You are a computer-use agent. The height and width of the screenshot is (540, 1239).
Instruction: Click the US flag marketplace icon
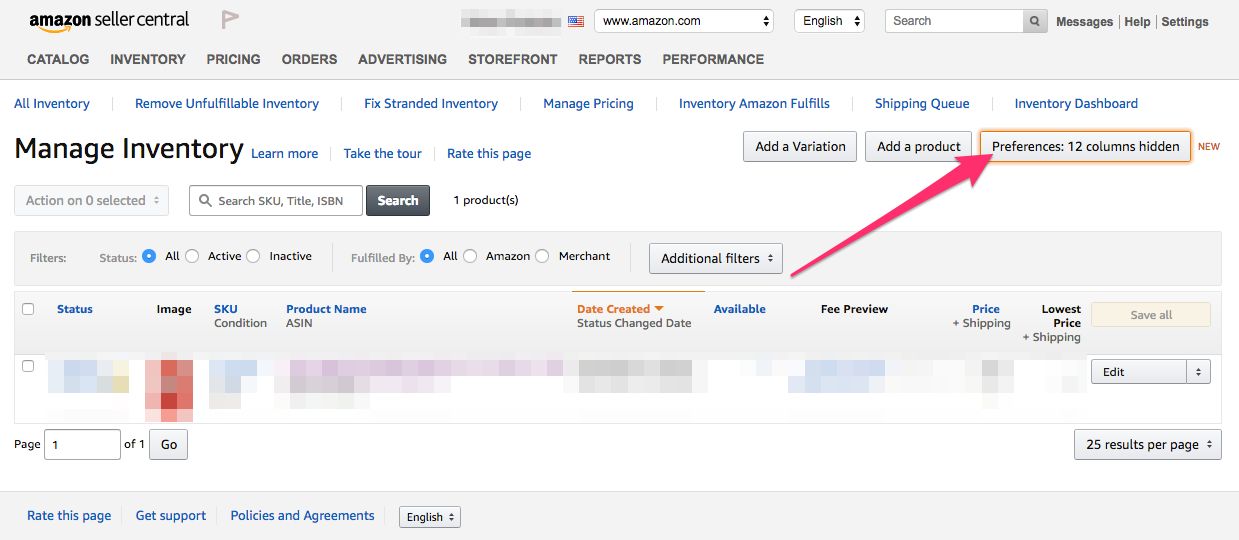click(x=575, y=21)
